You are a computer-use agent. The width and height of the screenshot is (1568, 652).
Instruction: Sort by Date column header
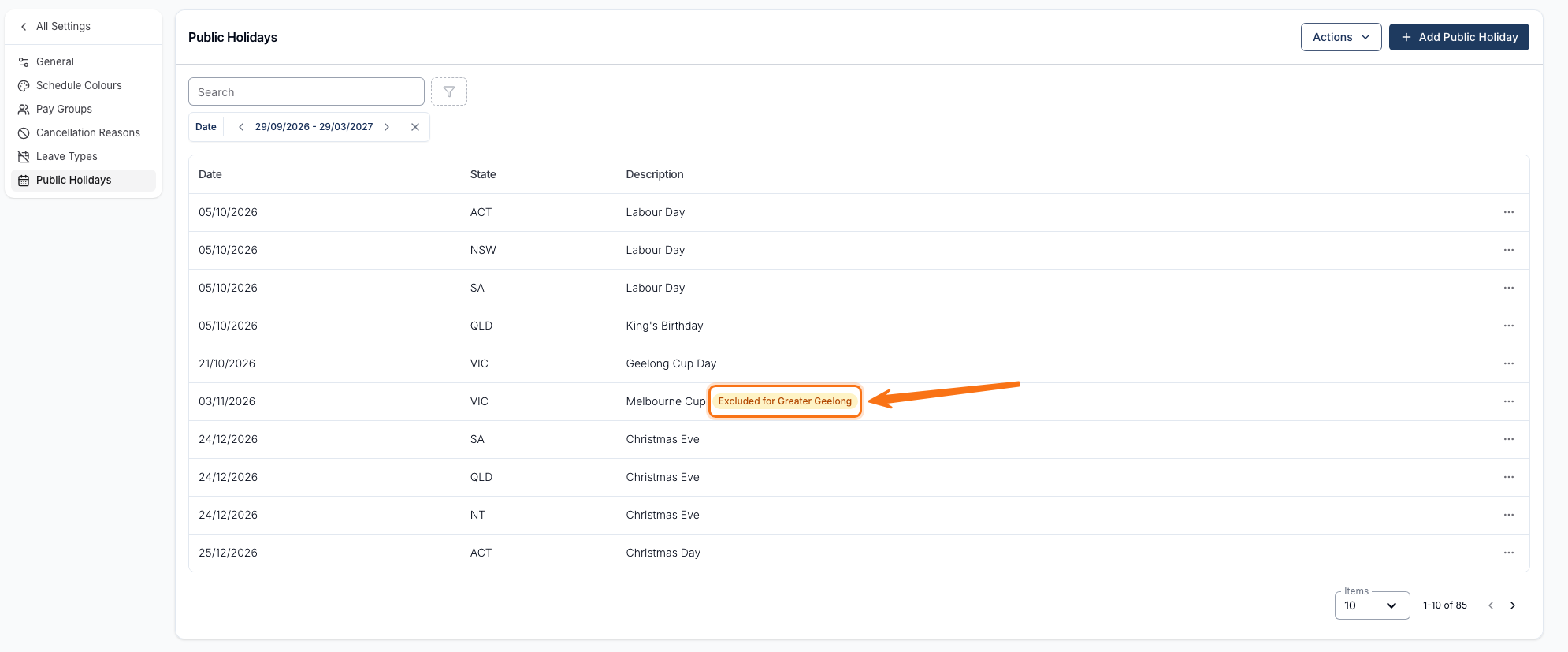210,174
